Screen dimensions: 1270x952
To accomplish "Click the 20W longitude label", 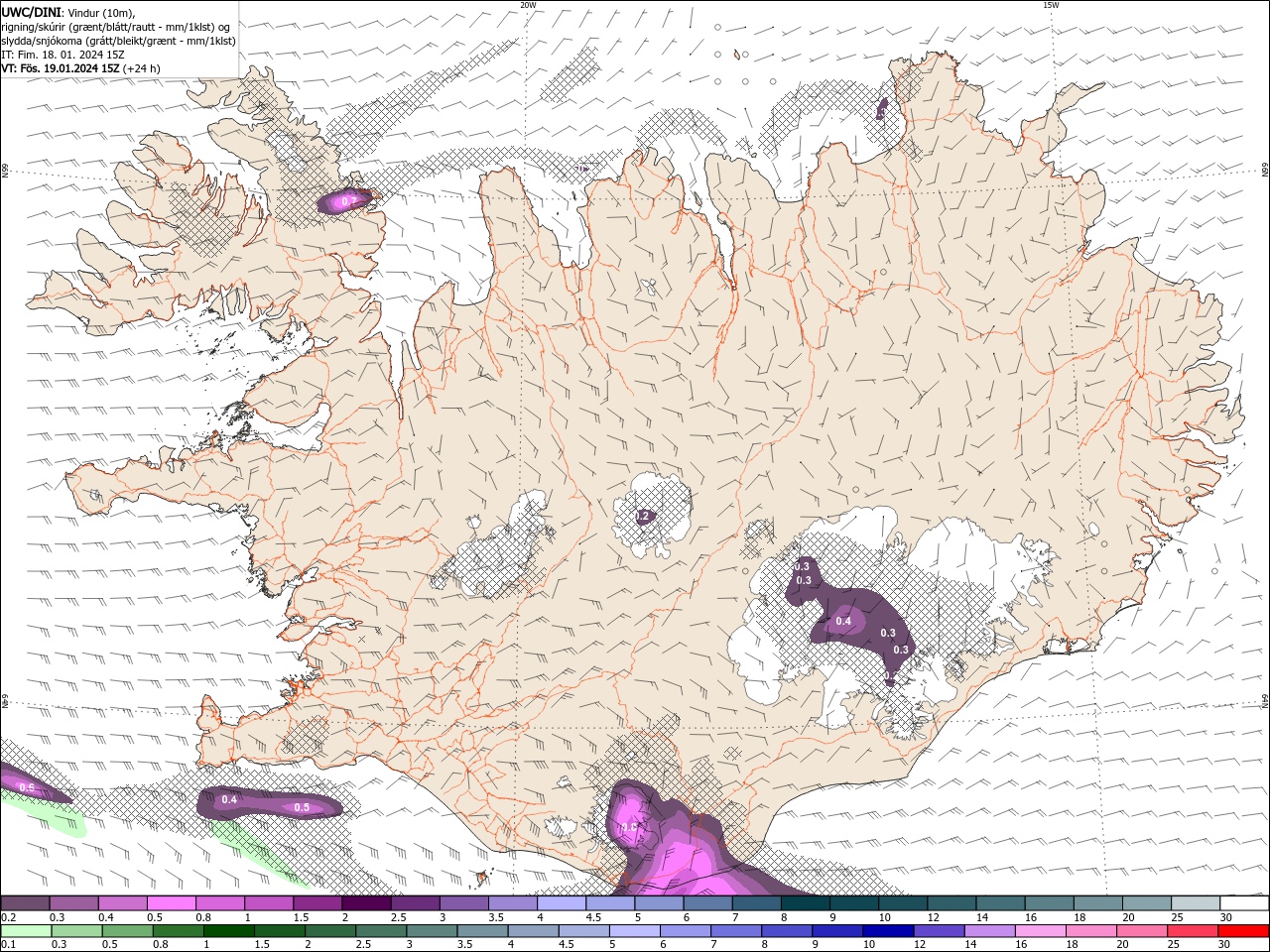I will 528,5.
